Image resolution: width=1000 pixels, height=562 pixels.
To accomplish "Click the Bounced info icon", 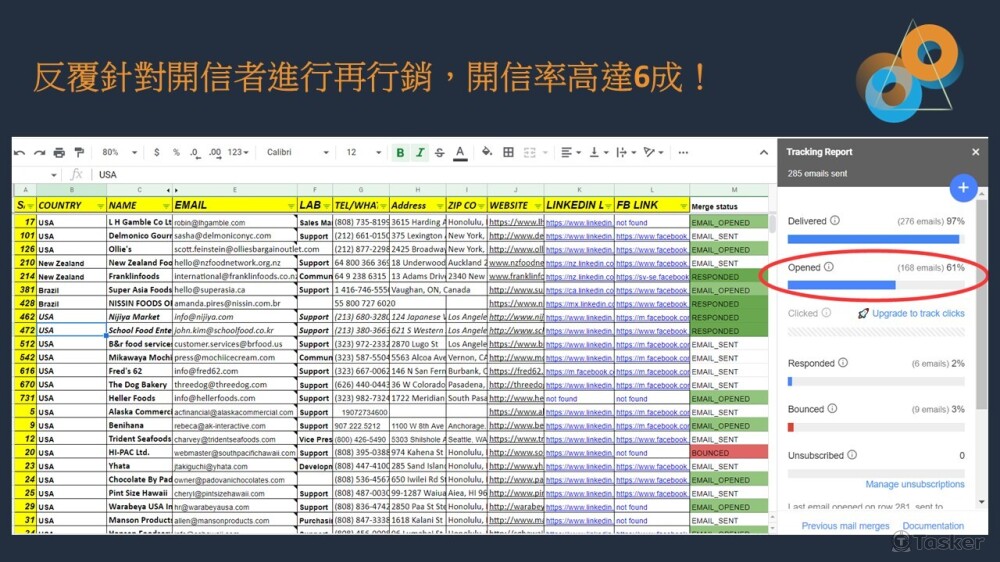I will (832, 409).
